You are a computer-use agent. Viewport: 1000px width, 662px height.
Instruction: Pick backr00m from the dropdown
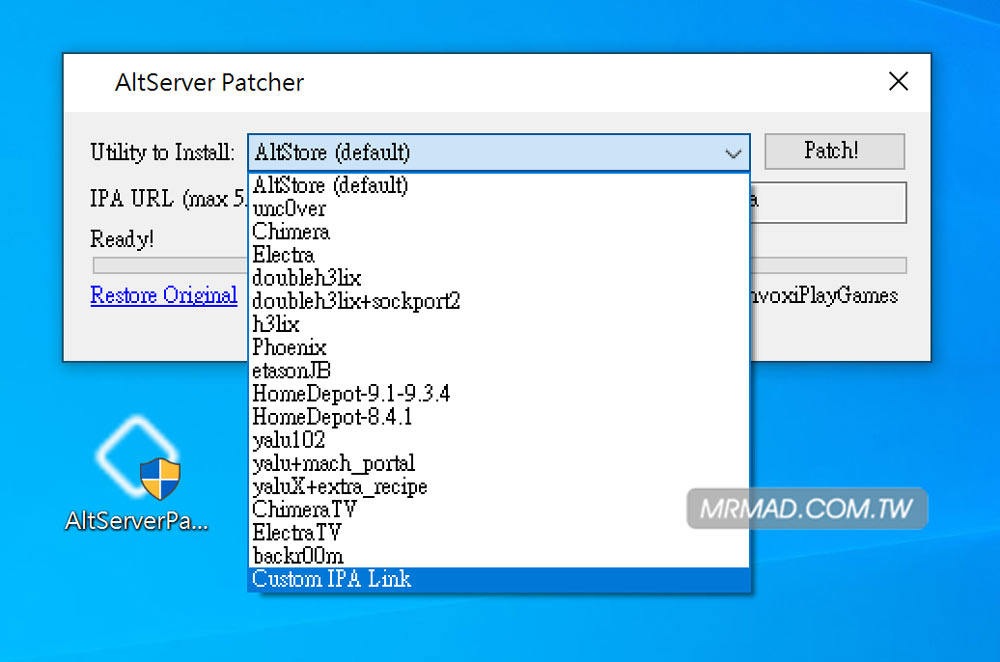[x=499, y=555]
